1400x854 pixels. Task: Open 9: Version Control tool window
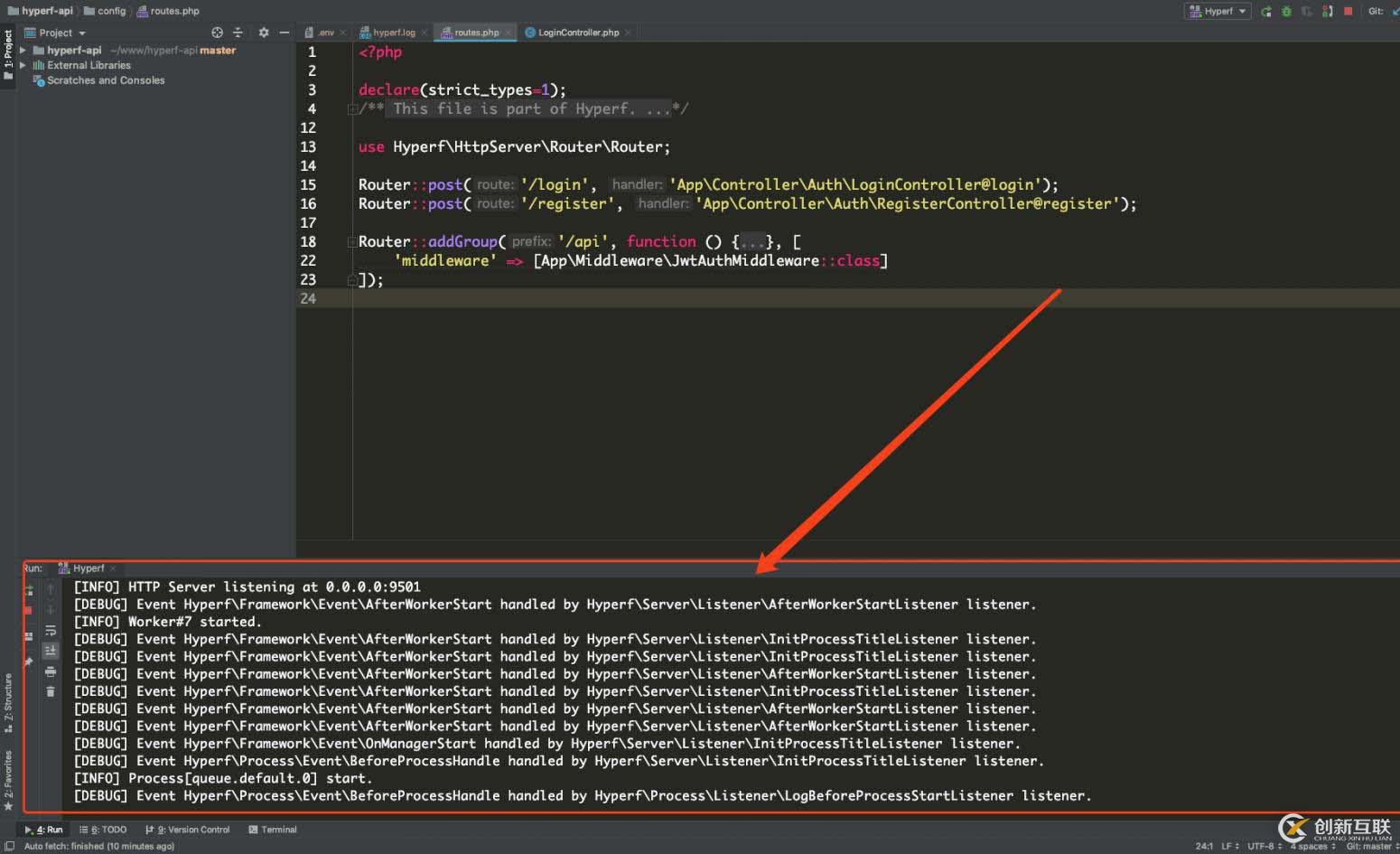187,830
